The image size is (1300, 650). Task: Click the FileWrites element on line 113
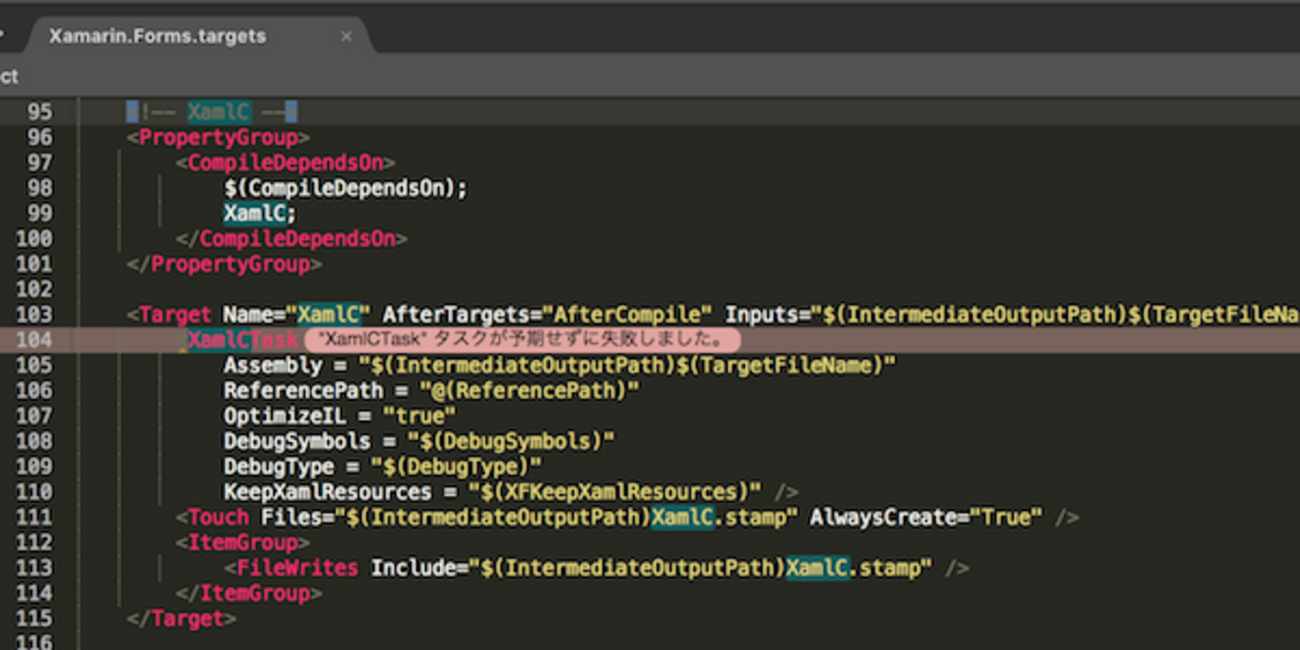(297, 568)
